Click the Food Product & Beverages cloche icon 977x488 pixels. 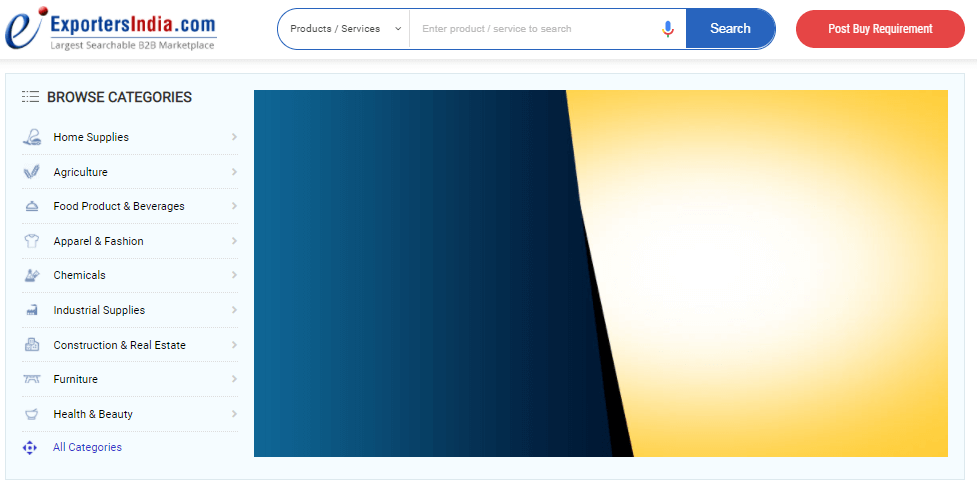pos(32,206)
